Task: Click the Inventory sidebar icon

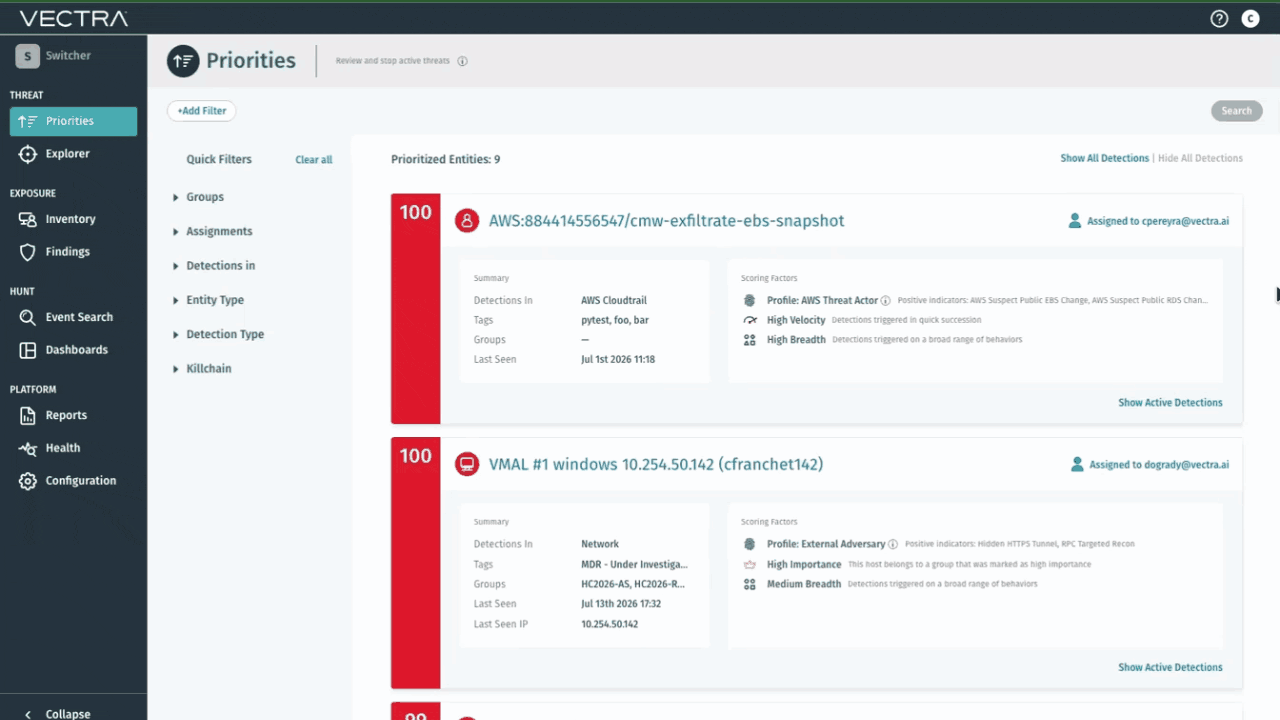Action: pos(27,219)
